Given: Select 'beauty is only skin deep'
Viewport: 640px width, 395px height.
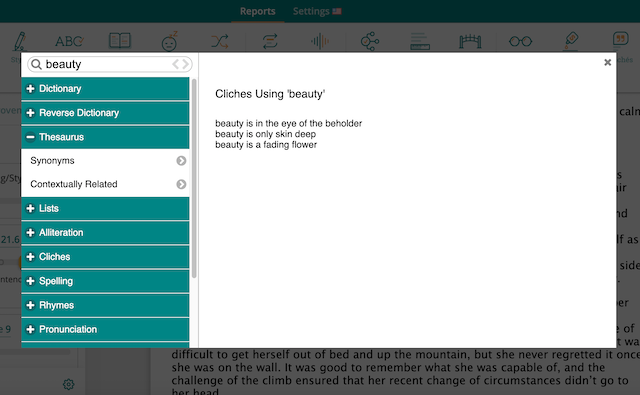Looking at the screenshot, I should click(x=265, y=134).
